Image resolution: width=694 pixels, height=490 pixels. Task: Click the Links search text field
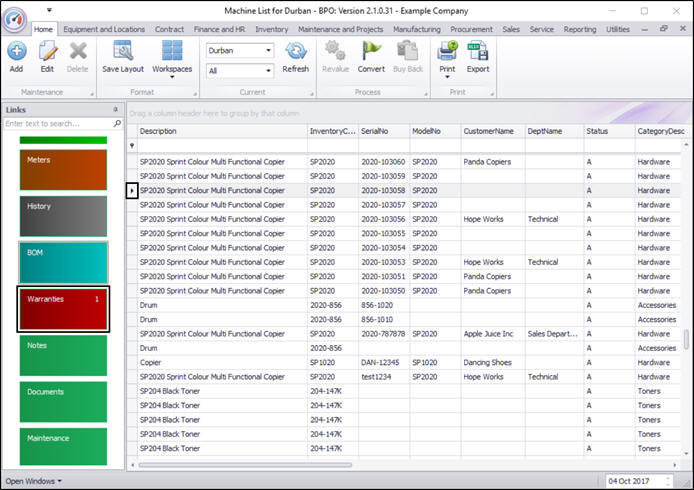[57, 124]
